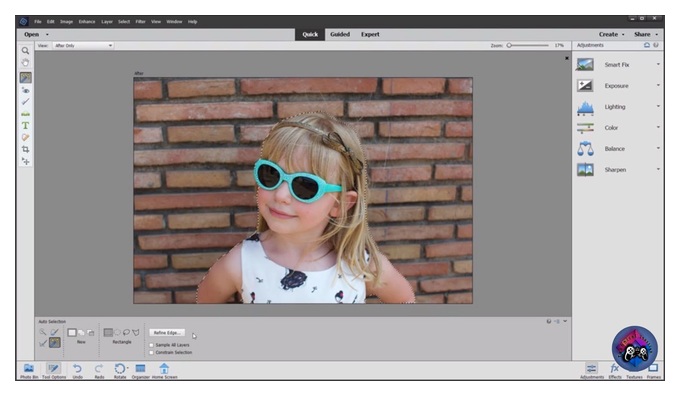
Task: Expand the Color adjustment
Action: pyautogui.click(x=658, y=128)
